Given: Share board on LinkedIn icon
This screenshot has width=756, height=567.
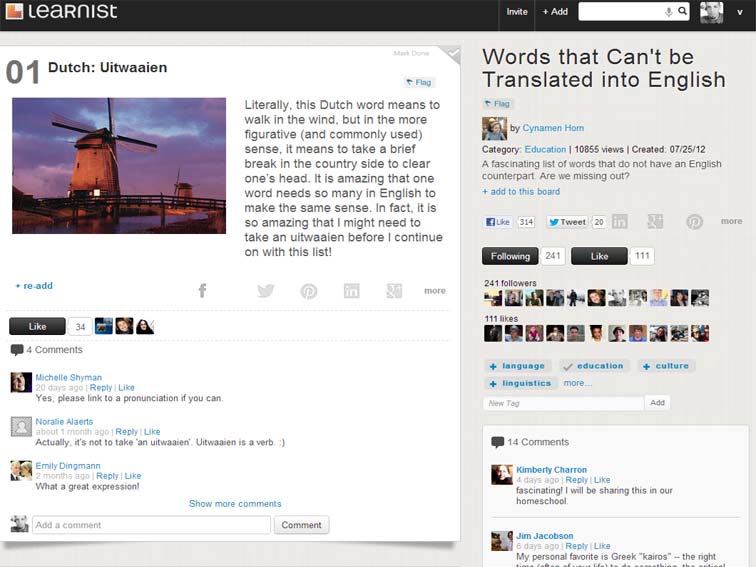Looking at the screenshot, I should click(x=620, y=222).
